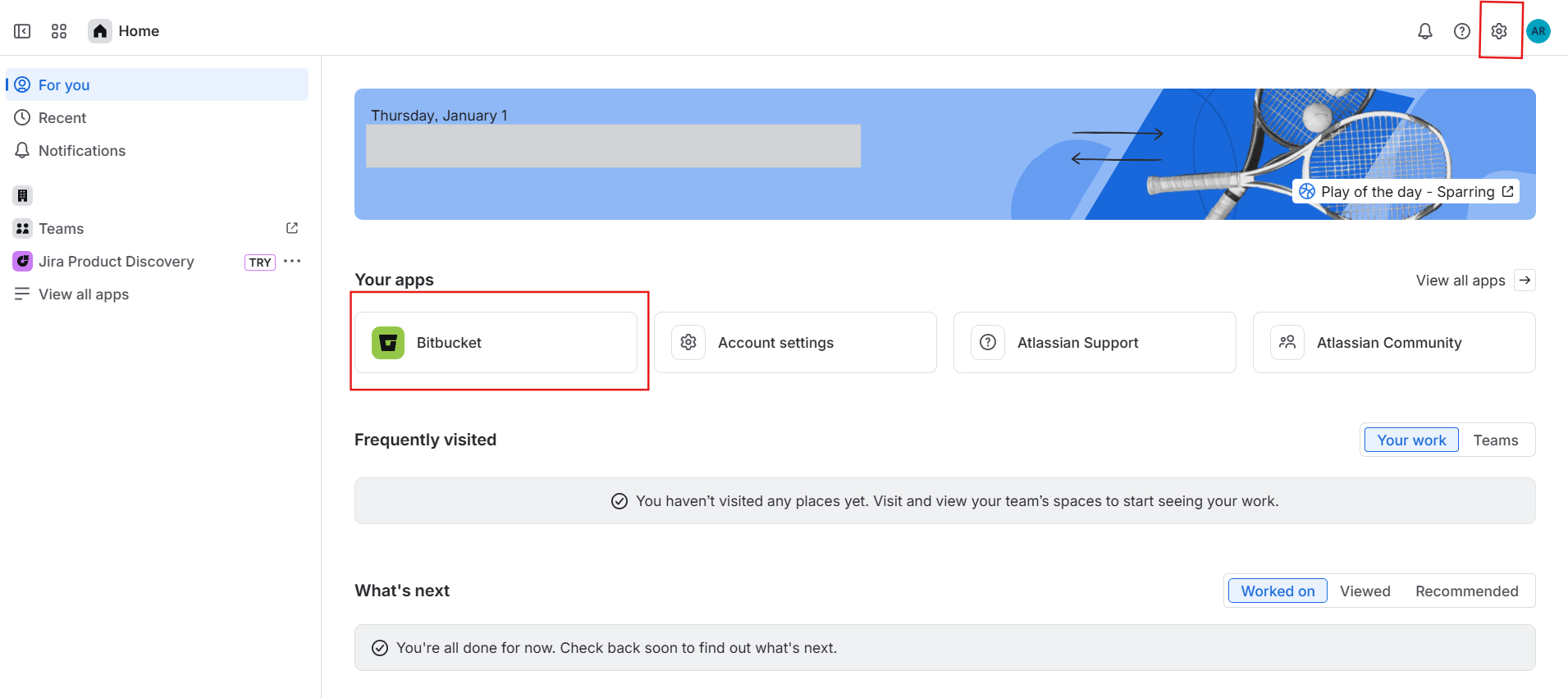Click the settings gear icon in the header

click(x=1499, y=31)
